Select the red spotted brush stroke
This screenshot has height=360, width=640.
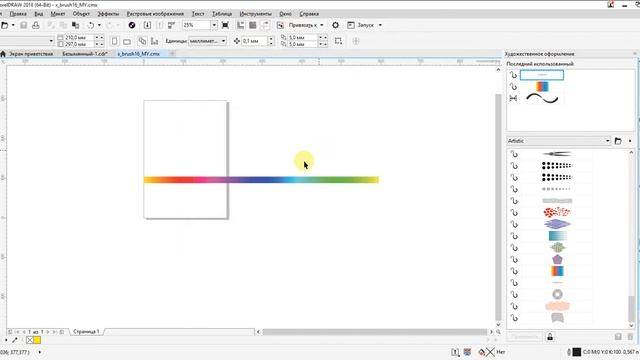557,212
